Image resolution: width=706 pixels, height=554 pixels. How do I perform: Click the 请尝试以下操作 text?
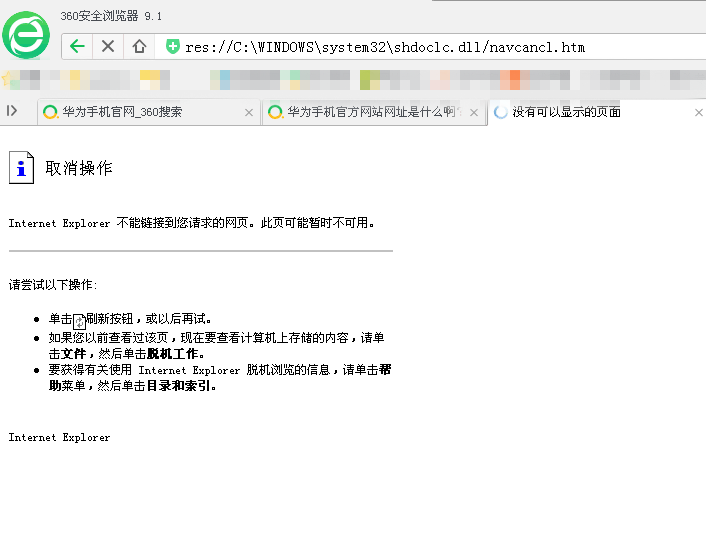click(53, 285)
